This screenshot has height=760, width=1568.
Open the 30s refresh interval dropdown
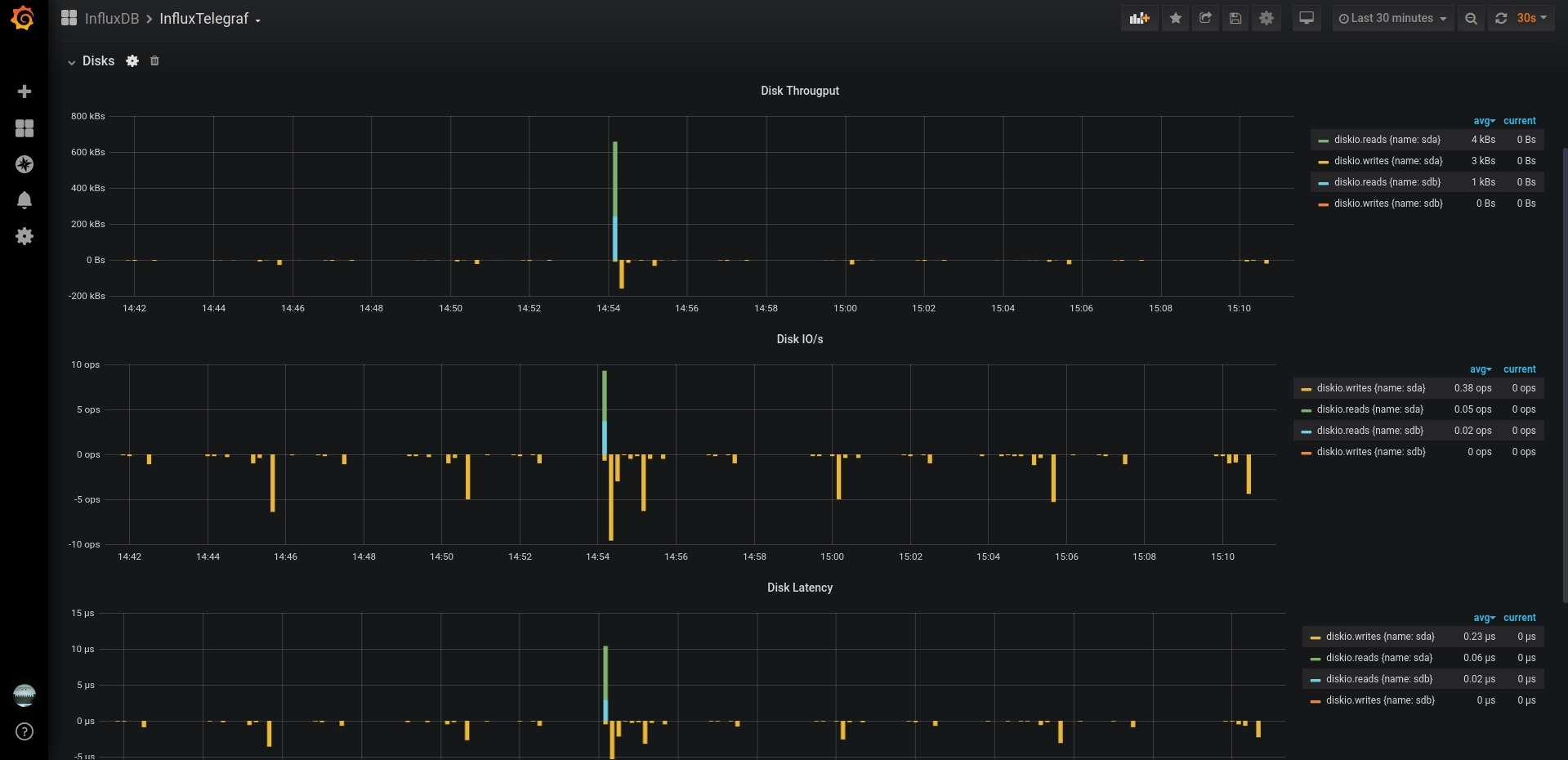tap(1531, 18)
